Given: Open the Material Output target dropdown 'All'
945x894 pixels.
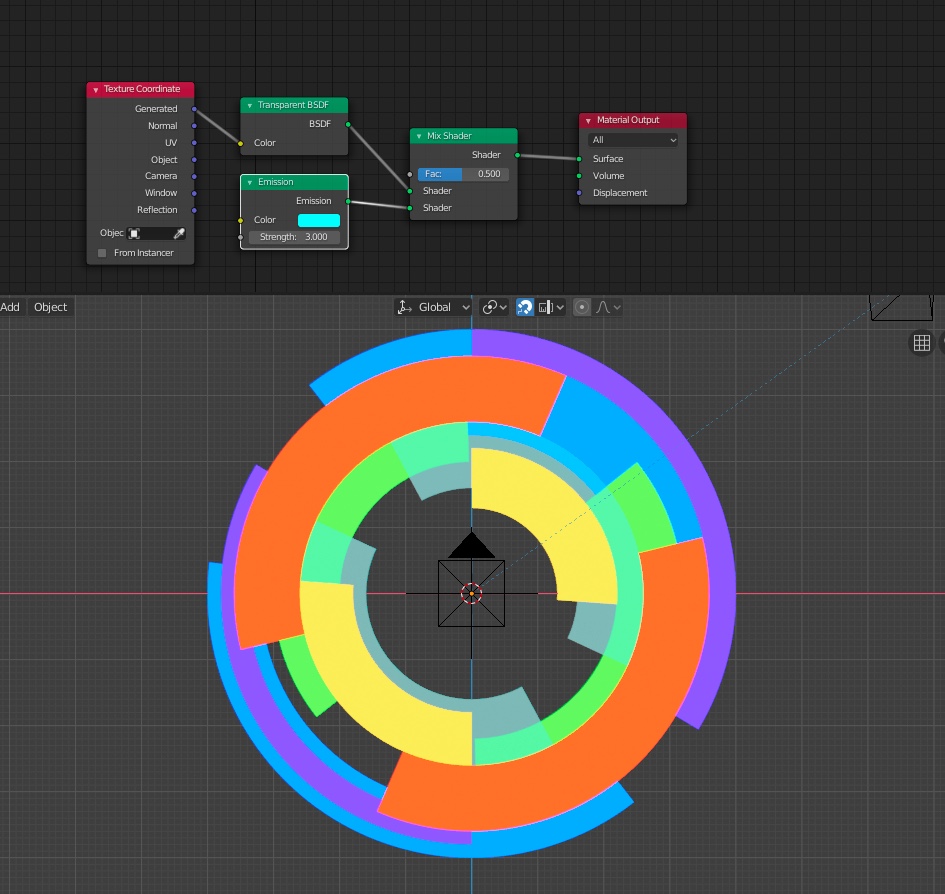Looking at the screenshot, I should (x=633, y=140).
